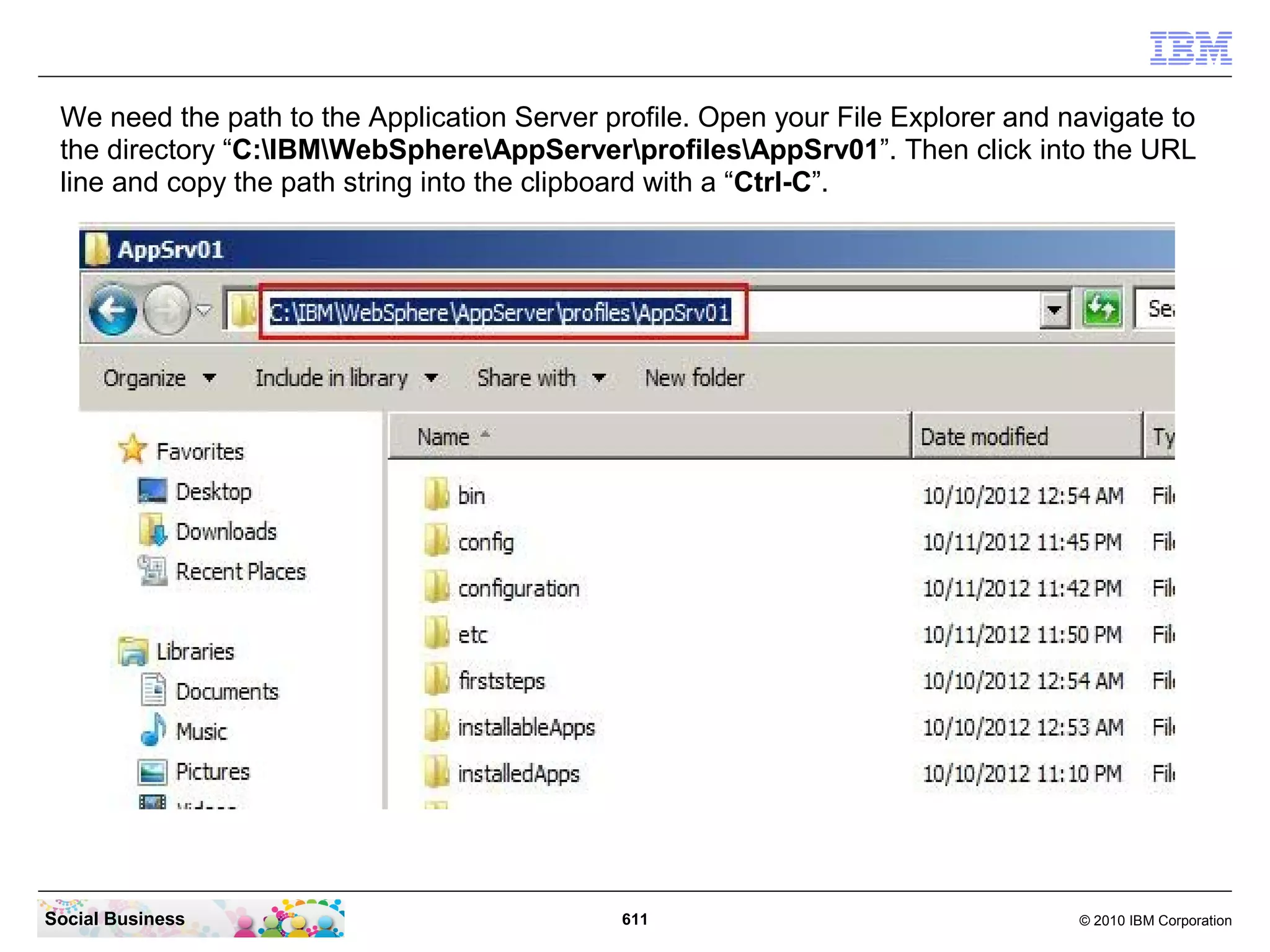Click the etc folder icon
The height and width of the screenshot is (952, 1270).
pyautogui.click(x=437, y=633)
